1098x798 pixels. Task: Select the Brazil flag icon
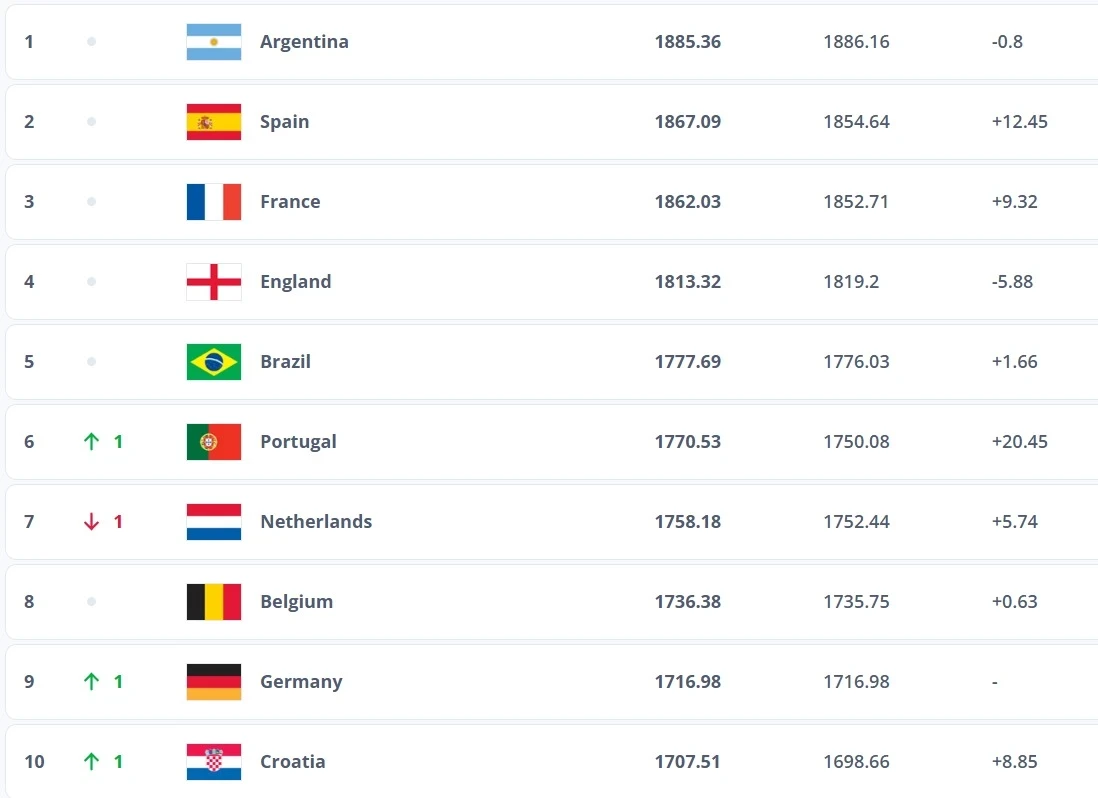point(214,362)
